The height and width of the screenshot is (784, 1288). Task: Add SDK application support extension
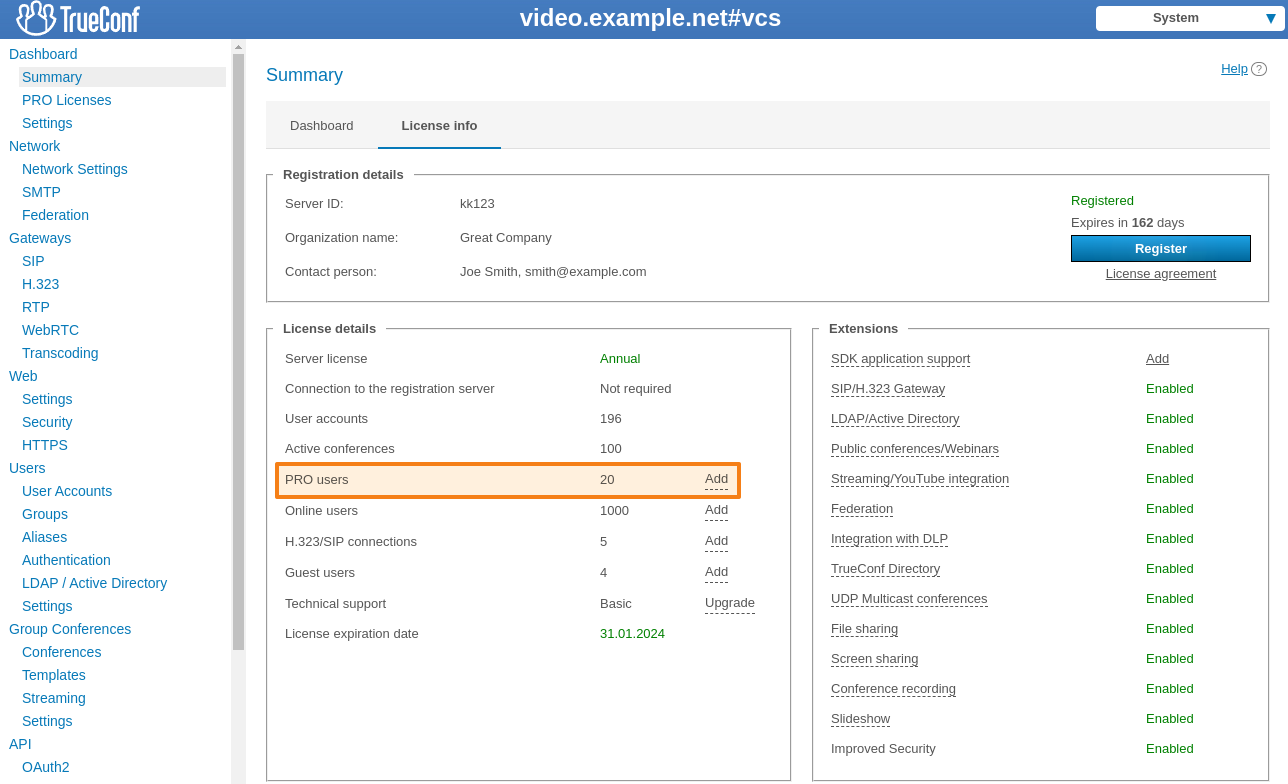(1157, 359)
